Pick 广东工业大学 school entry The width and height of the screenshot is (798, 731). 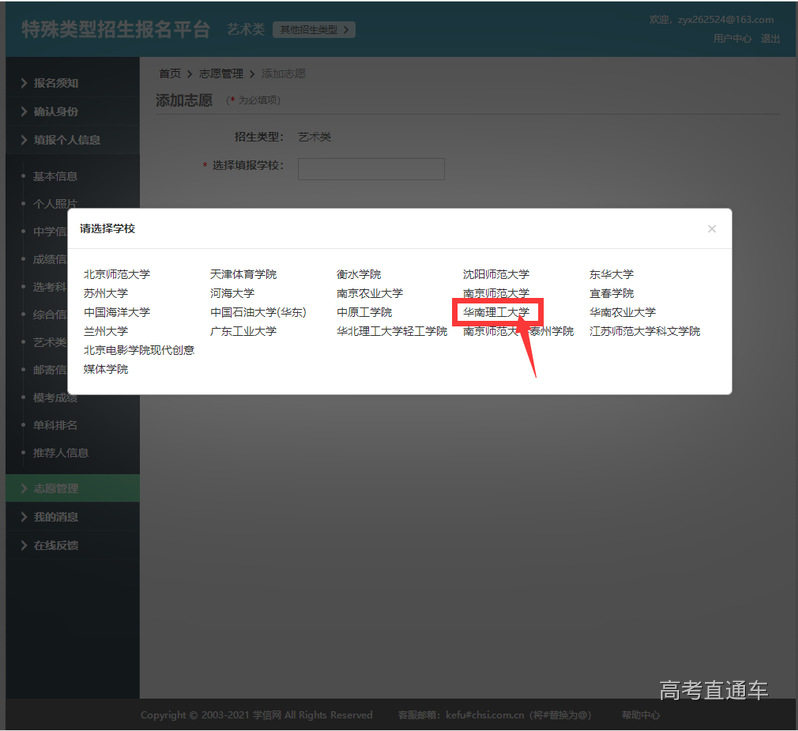coord(243,331)
